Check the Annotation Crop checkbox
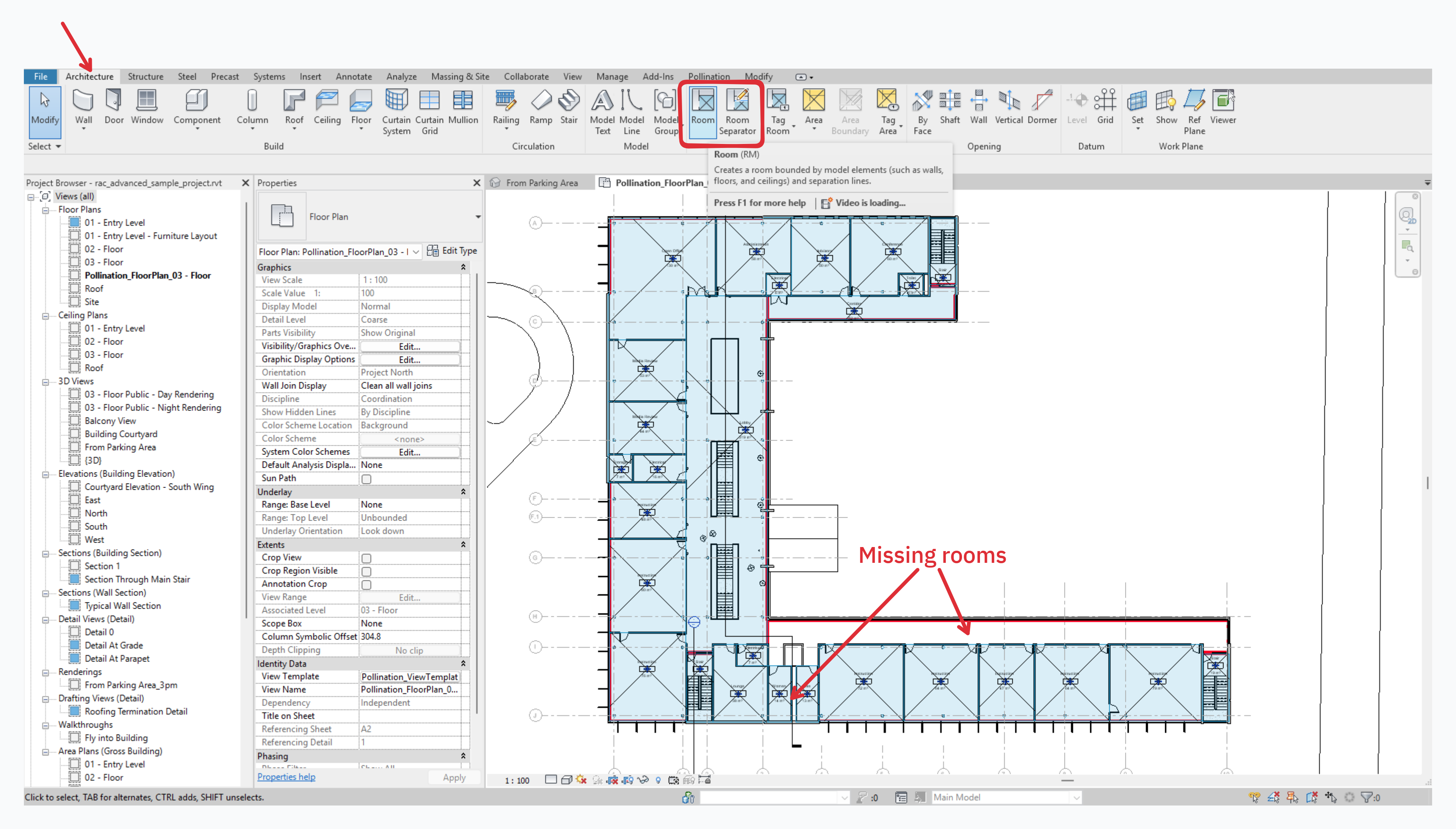1456x829 pixels. pos(366,585)
